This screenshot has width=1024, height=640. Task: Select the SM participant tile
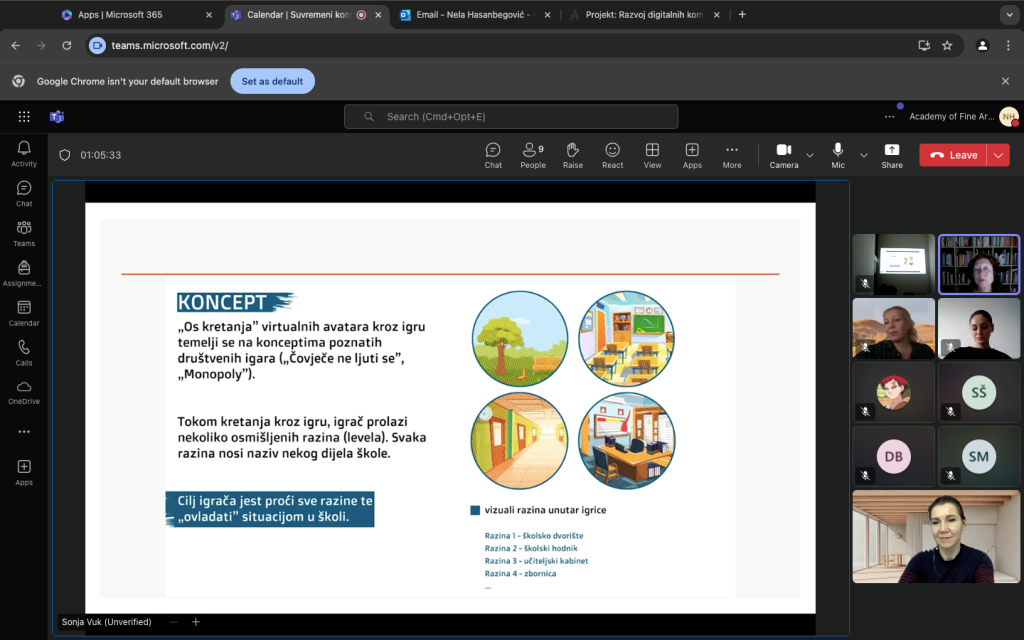click(x=978, y=456)
